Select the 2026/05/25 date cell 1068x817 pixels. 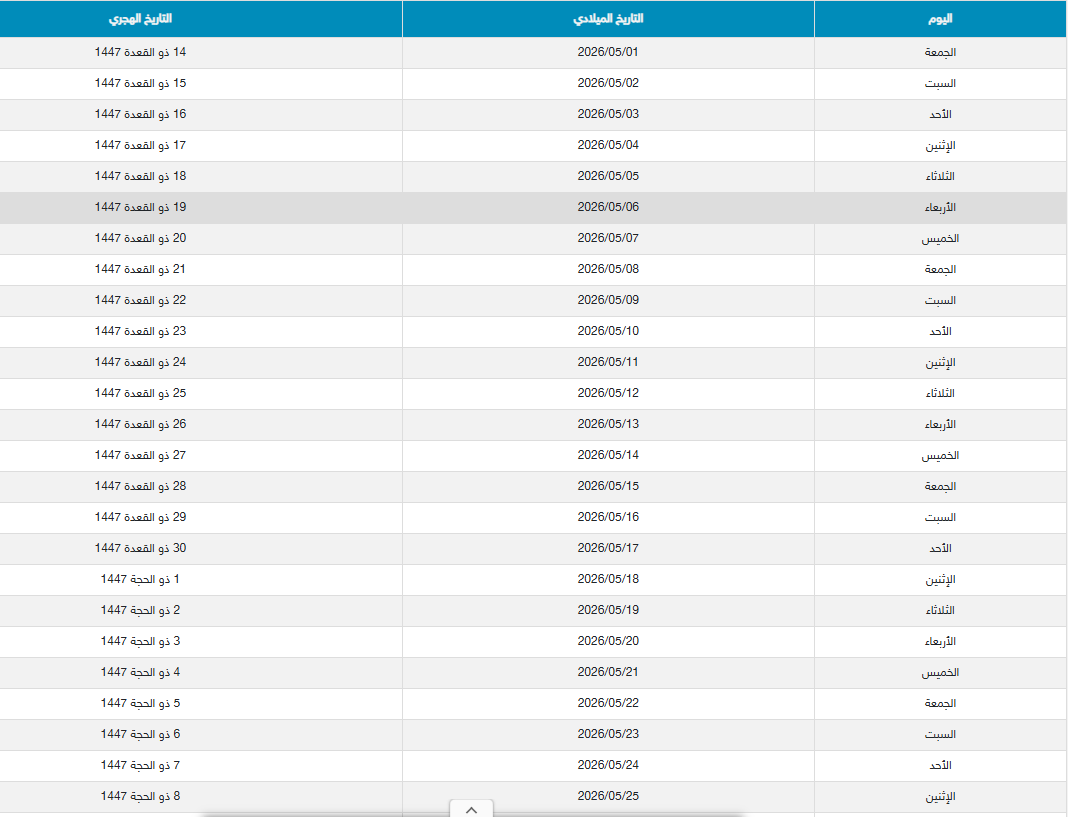tap(608, 796)
